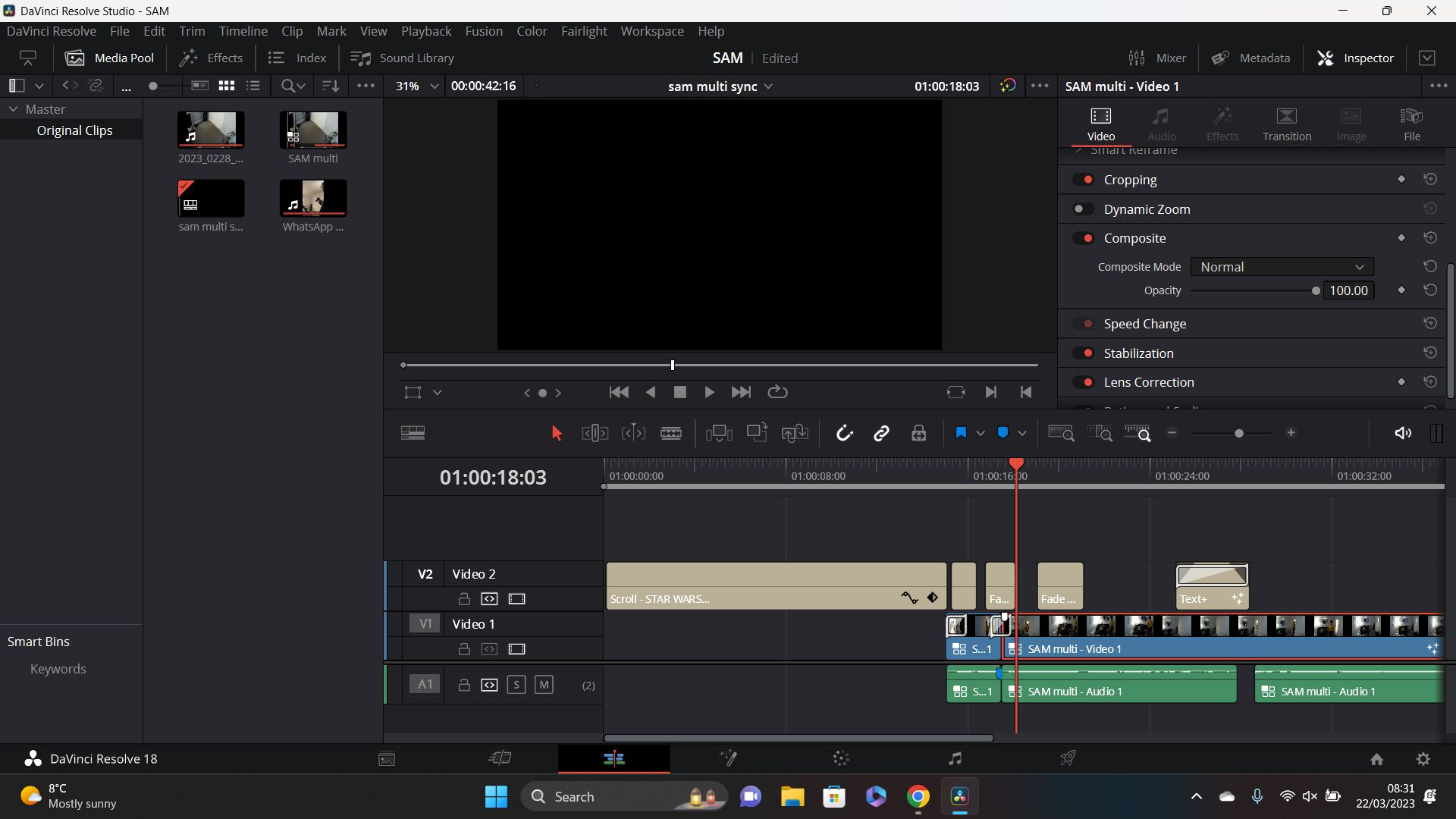This screenshot has width=1456, height=819.
Task: Open the Fusion page icon
Action: pyautogui.click(x=728, y=758)
